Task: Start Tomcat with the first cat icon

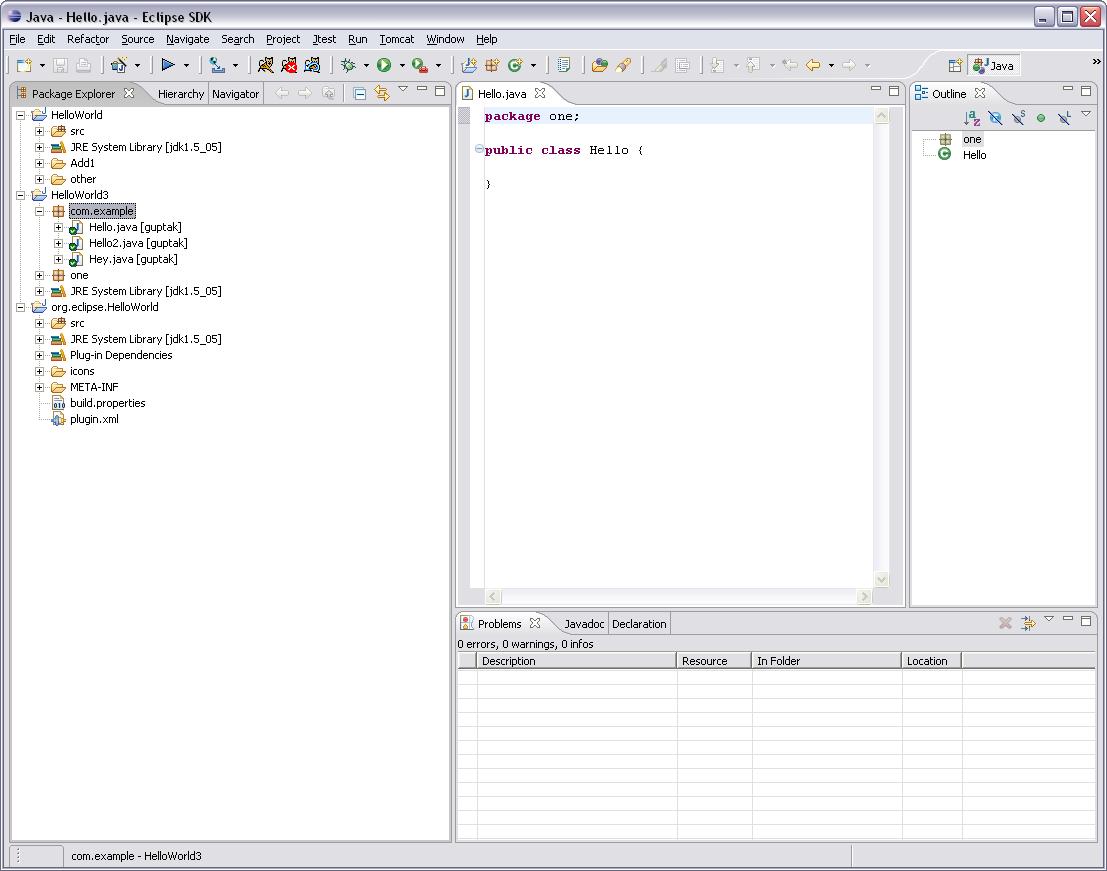Action: (265, 66)
